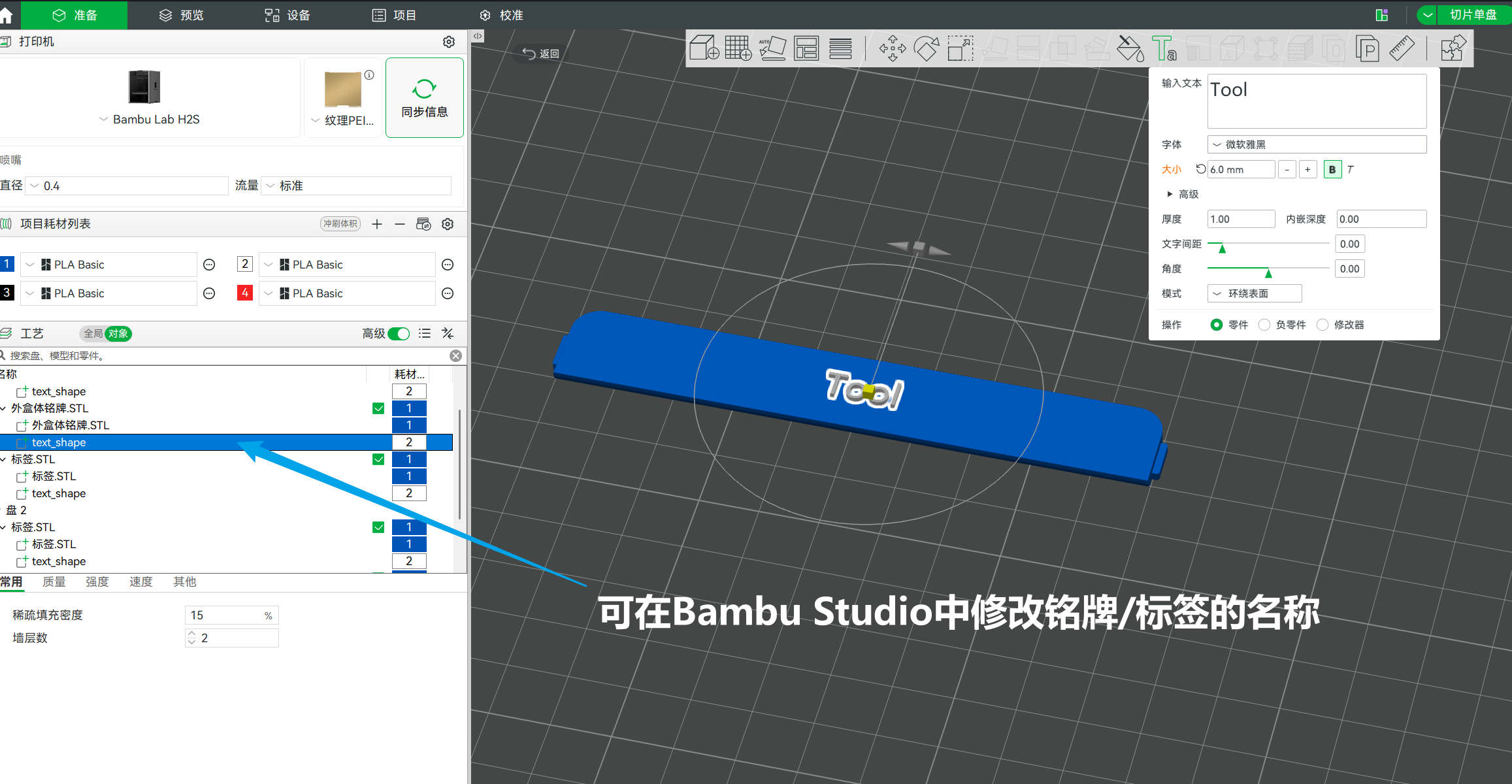1512x784 pixels.
Task: Open the font 微软雅黑 dropdown
Action: click(x=1317, y=144)
